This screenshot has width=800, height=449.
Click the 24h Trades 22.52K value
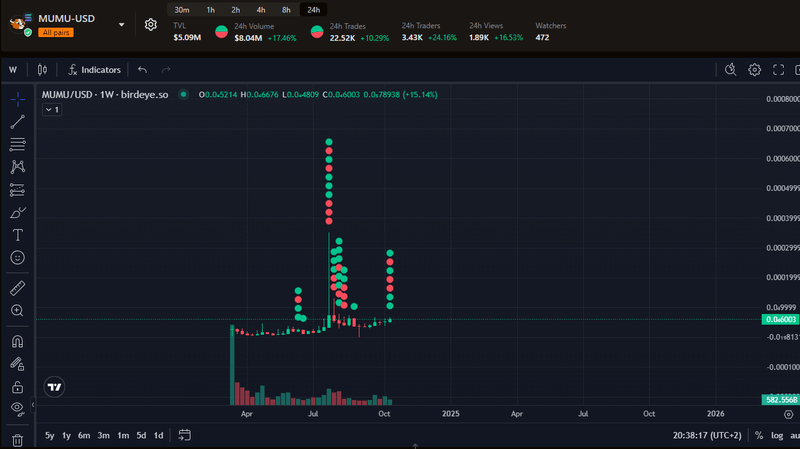[x=342, y=38]
